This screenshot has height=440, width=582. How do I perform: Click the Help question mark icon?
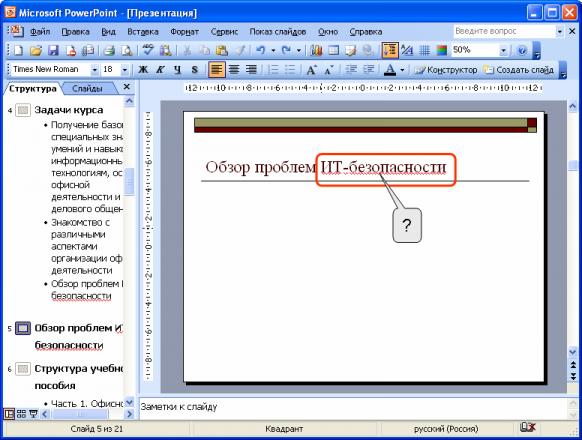[x=522, y=50]
